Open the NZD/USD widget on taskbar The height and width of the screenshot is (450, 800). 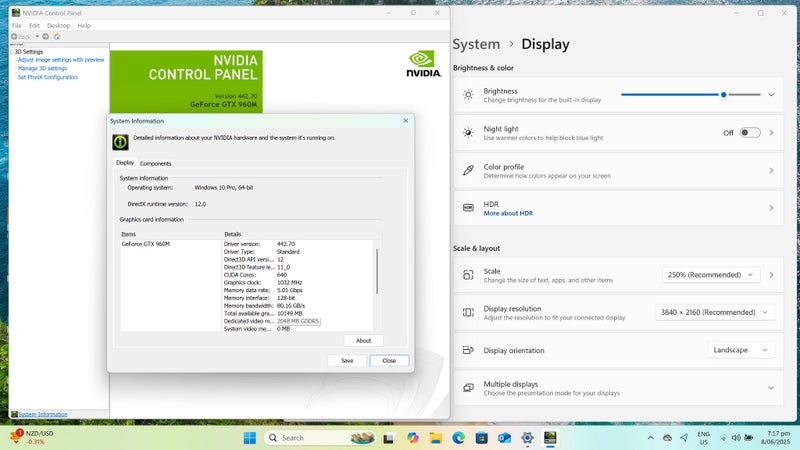32,437
